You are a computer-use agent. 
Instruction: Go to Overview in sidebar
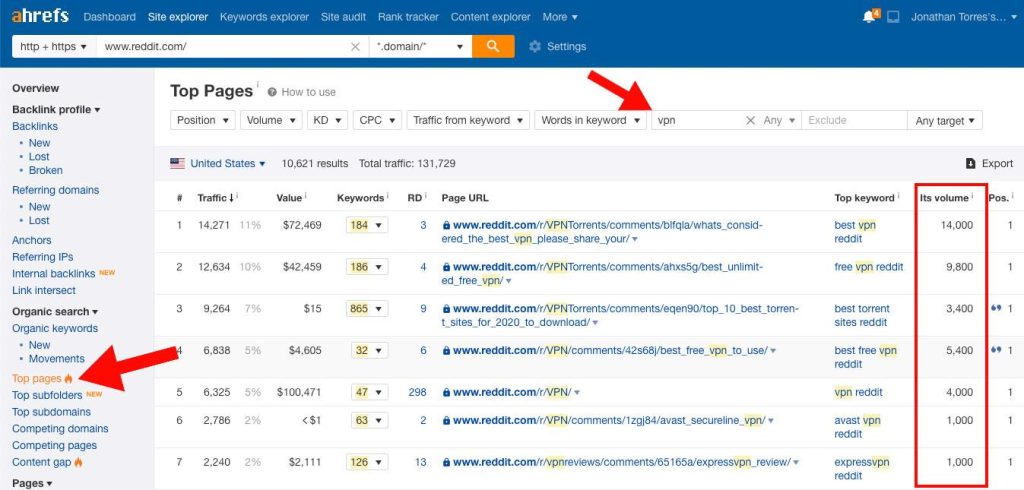35,88
